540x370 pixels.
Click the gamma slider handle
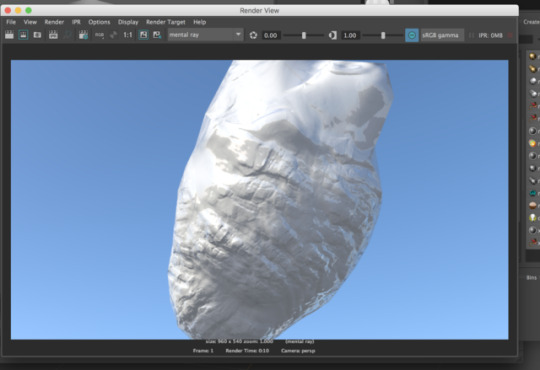(x=383, y=35)
